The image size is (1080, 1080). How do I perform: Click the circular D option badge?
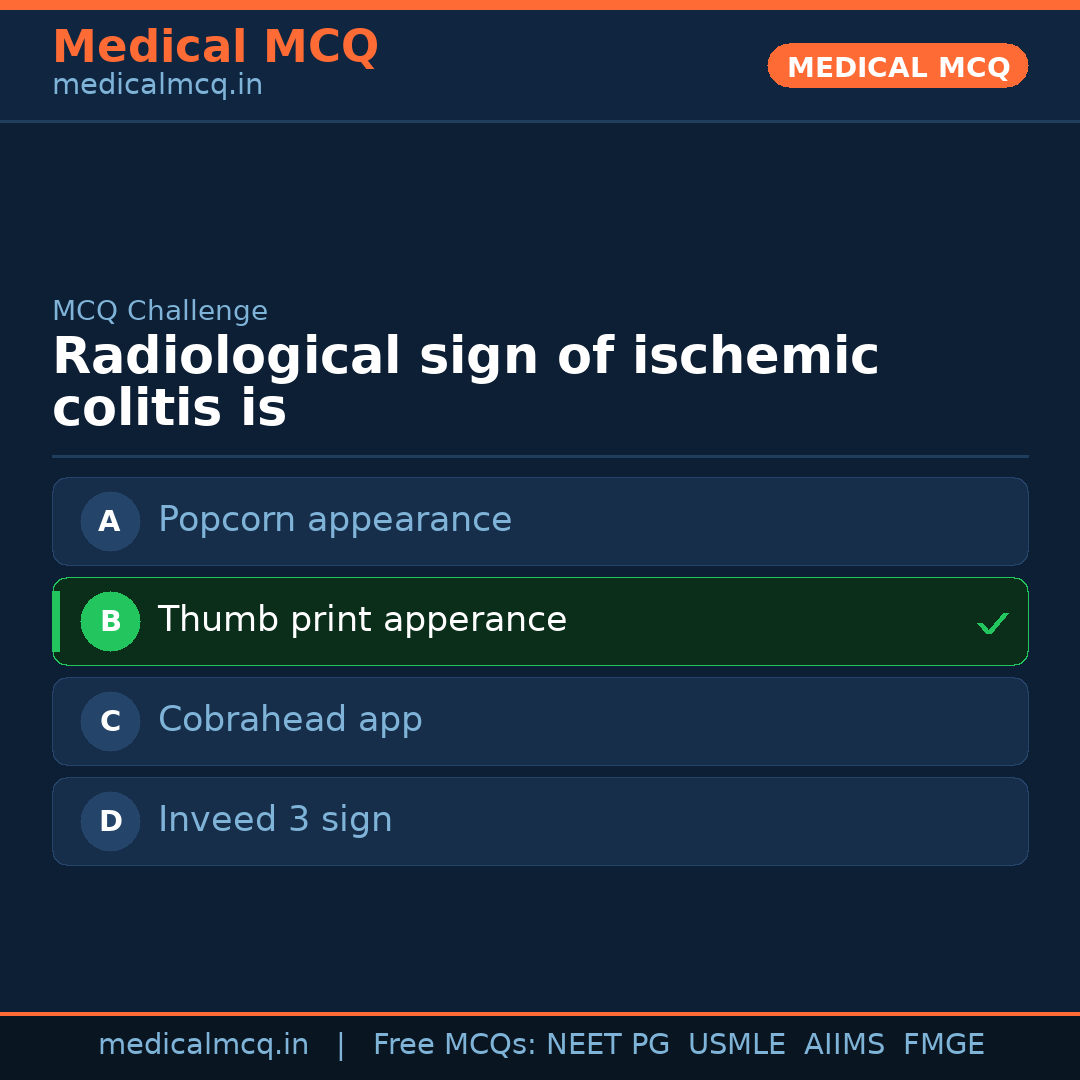110,821
